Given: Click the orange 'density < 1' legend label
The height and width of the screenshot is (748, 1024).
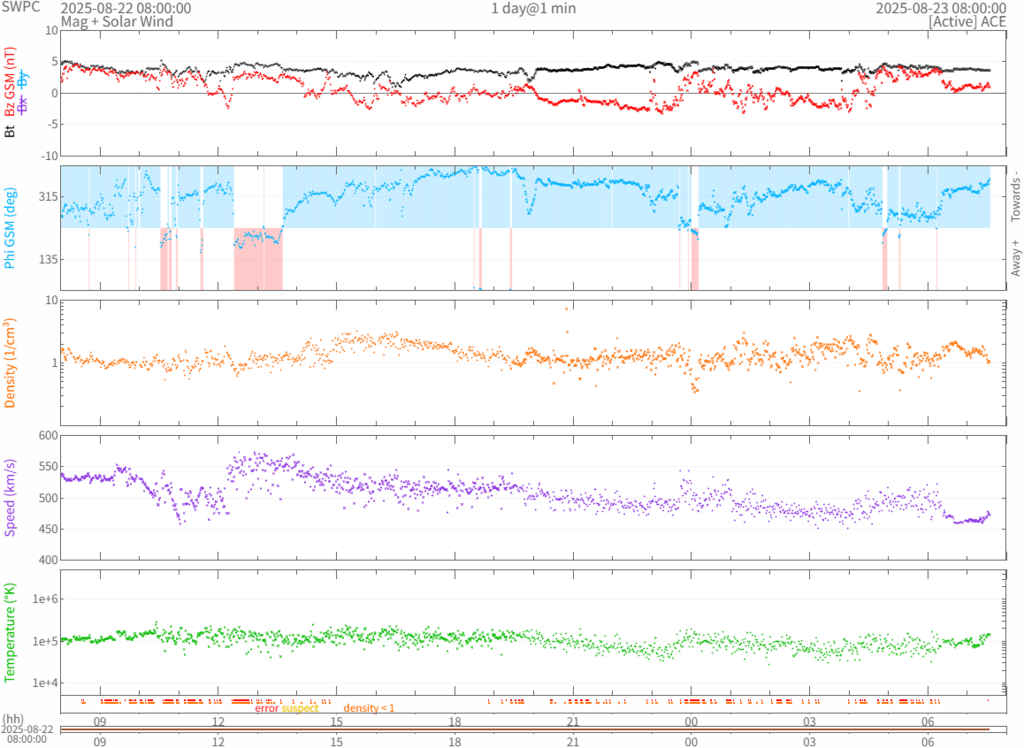Looking at the screenshot, I should click(x=369, y=709).
